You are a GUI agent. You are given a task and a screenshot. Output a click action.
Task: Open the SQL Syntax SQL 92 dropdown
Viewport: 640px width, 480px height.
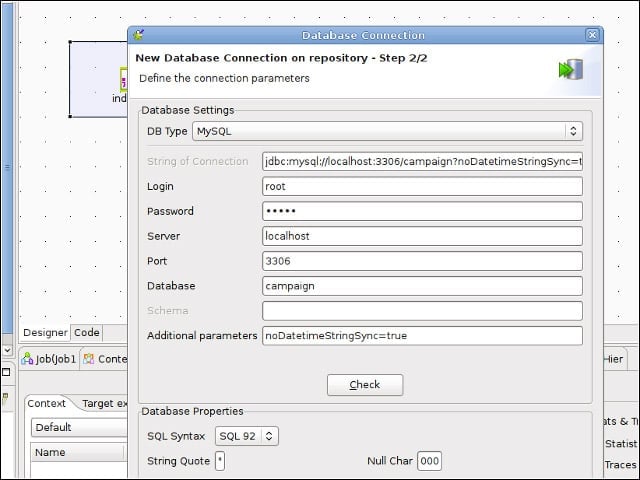point(247,436)
